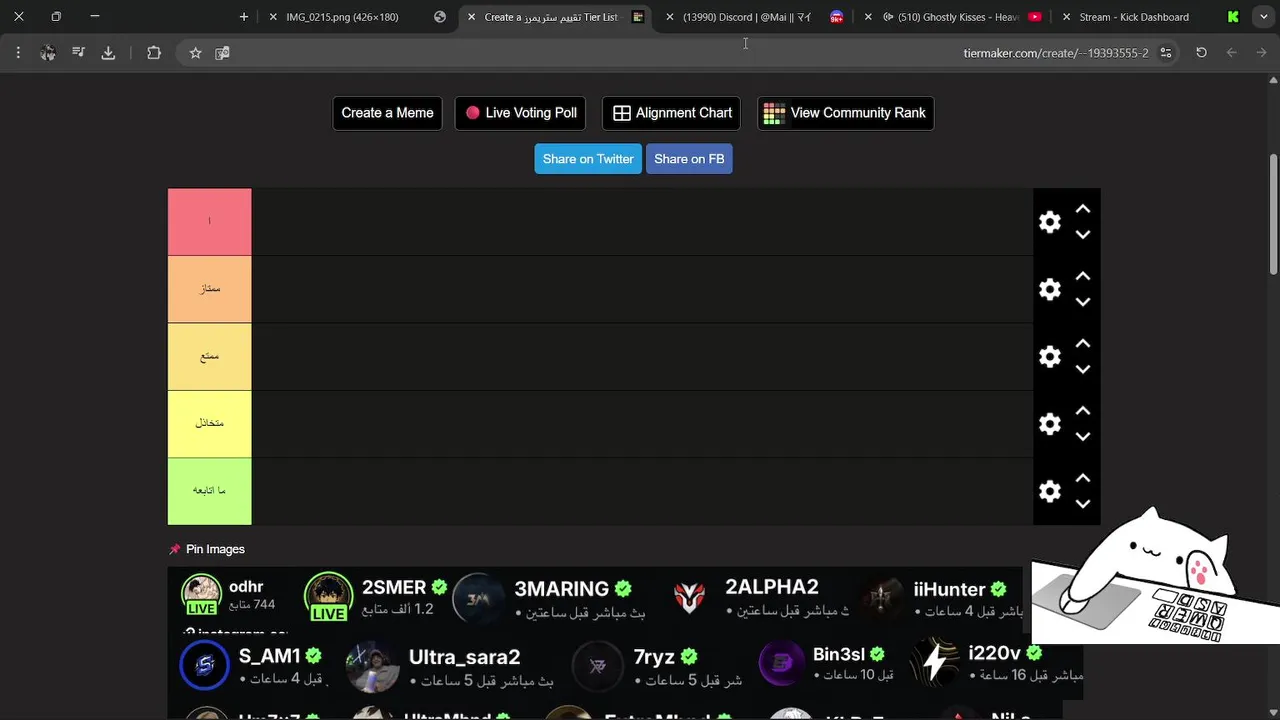The width and height of the screenshot is (1280, 720).
Task: Move the ما اتابعه tier up
Action: [x=1082, y=478]
